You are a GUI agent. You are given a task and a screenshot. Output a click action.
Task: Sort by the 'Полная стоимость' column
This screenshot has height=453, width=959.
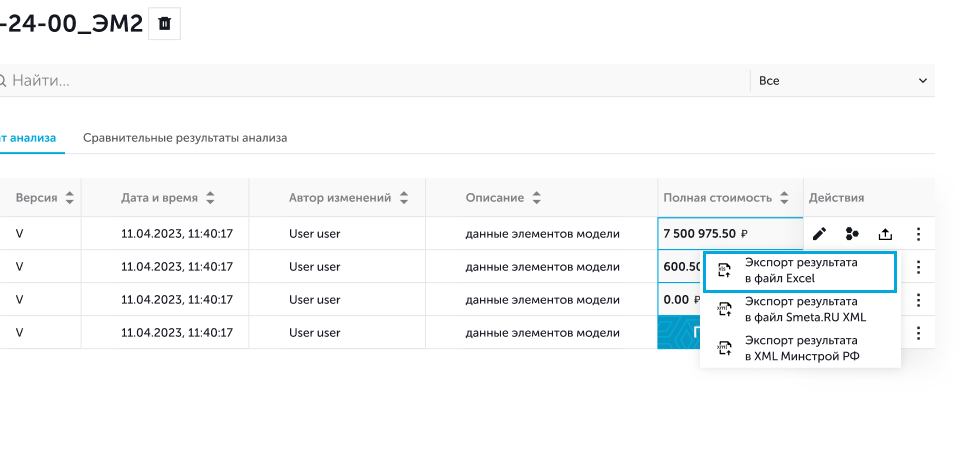786,198
